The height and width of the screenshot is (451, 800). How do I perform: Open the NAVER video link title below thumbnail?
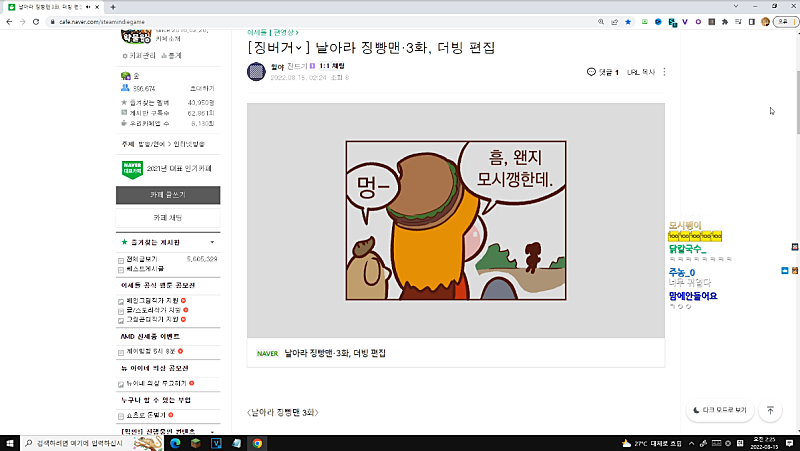point(335,353)
